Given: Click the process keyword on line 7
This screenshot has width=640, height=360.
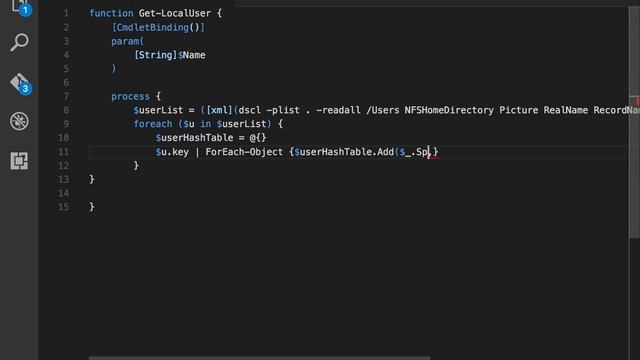Looking at the screenshot, I should click(x=130, y=96).
